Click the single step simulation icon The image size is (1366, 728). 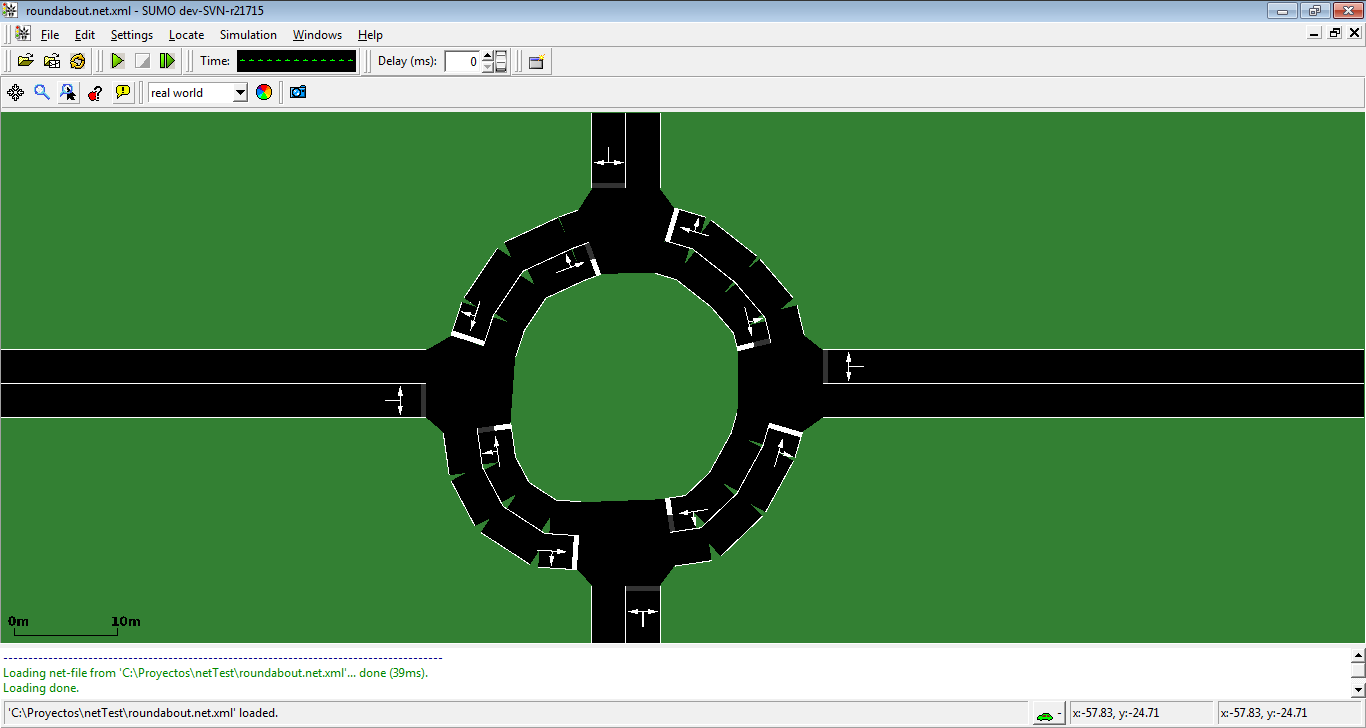[167, 61]
